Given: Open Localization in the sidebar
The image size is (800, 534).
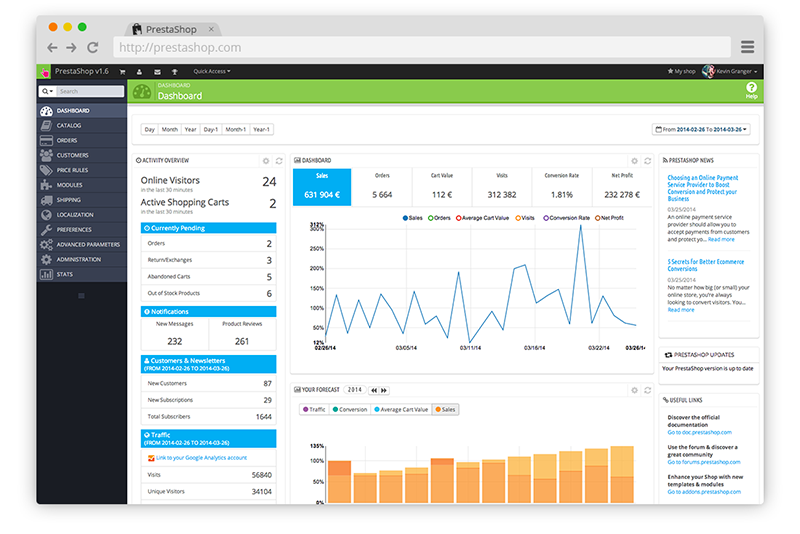Looking at the screenshot, I should tap(82, 215).
